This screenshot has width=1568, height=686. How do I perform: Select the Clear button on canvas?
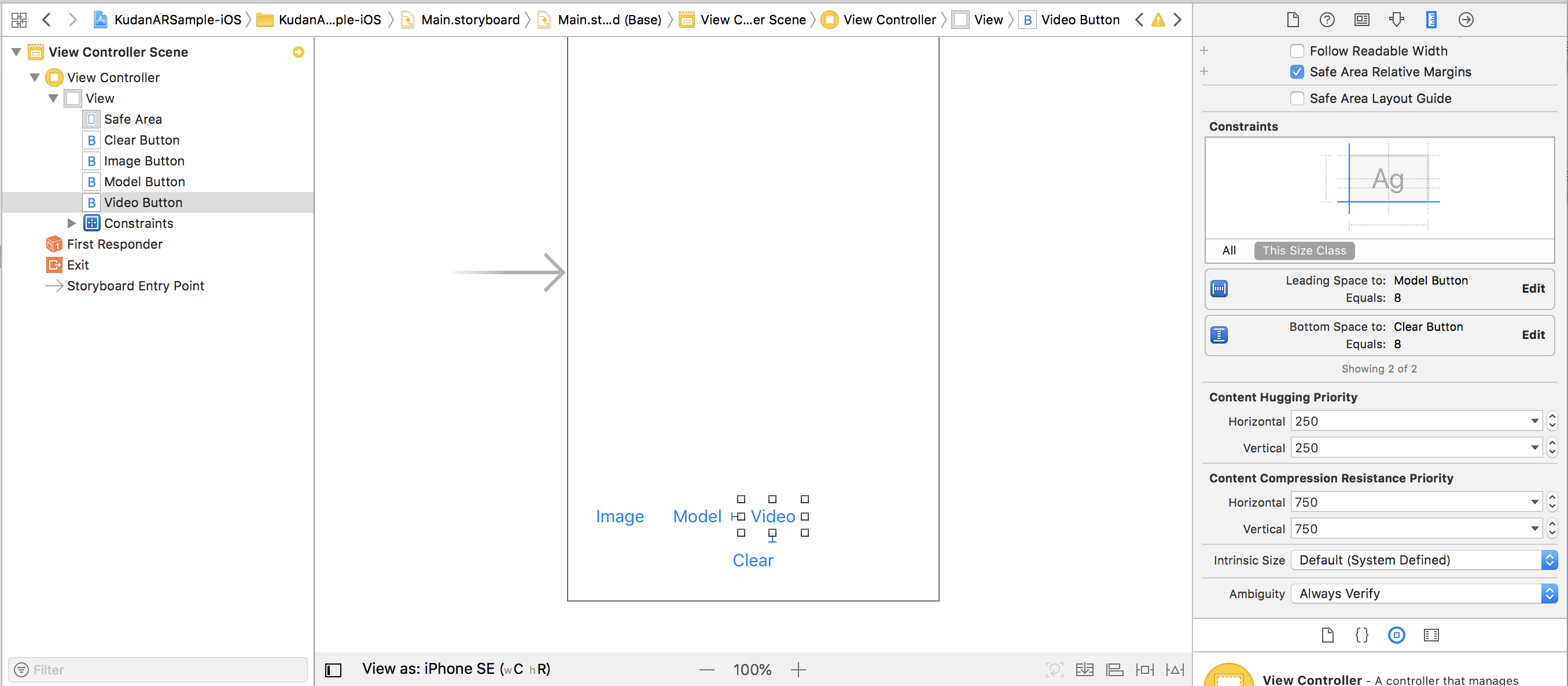pos(753,560)
